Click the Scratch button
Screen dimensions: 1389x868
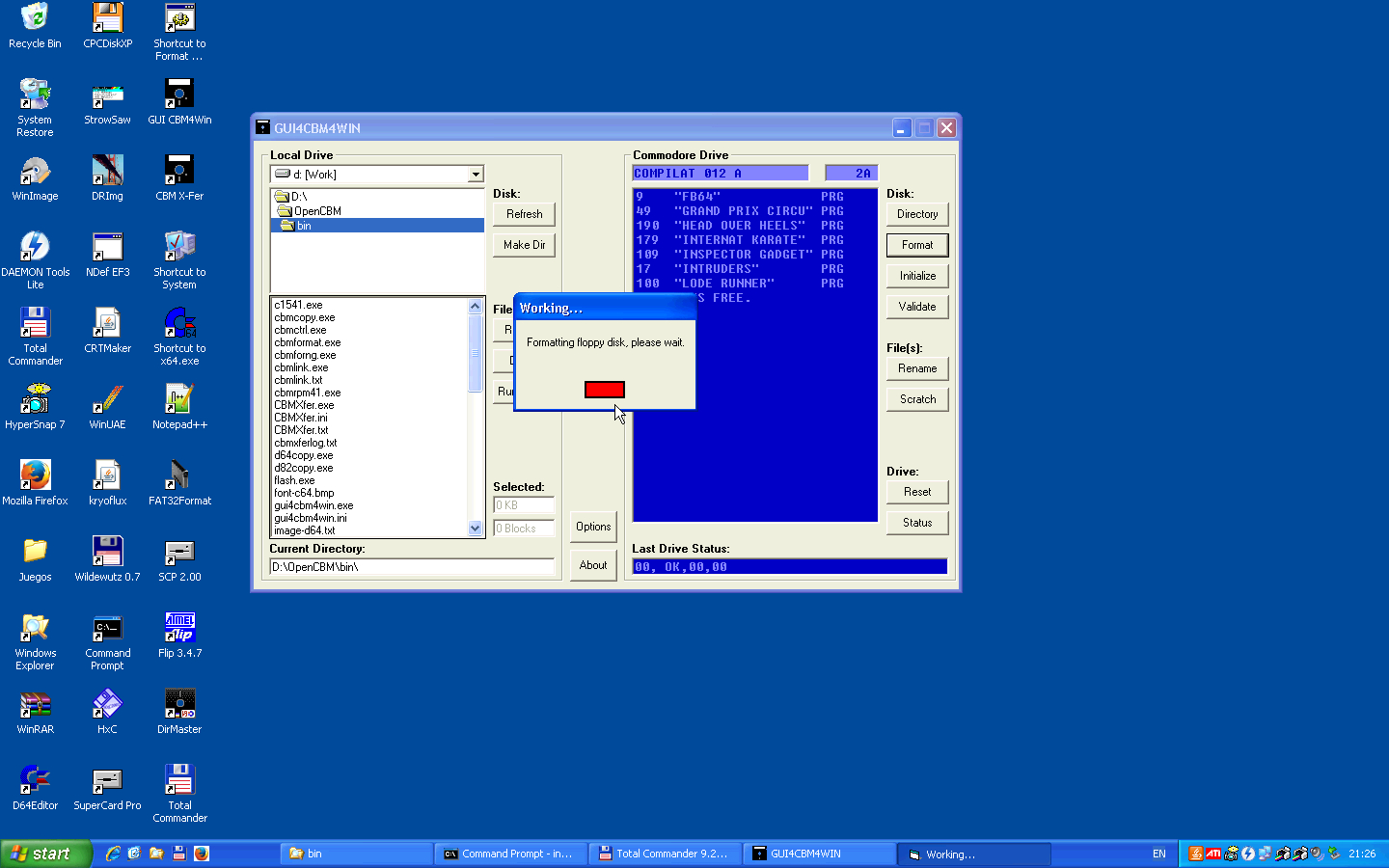(917, 399)
